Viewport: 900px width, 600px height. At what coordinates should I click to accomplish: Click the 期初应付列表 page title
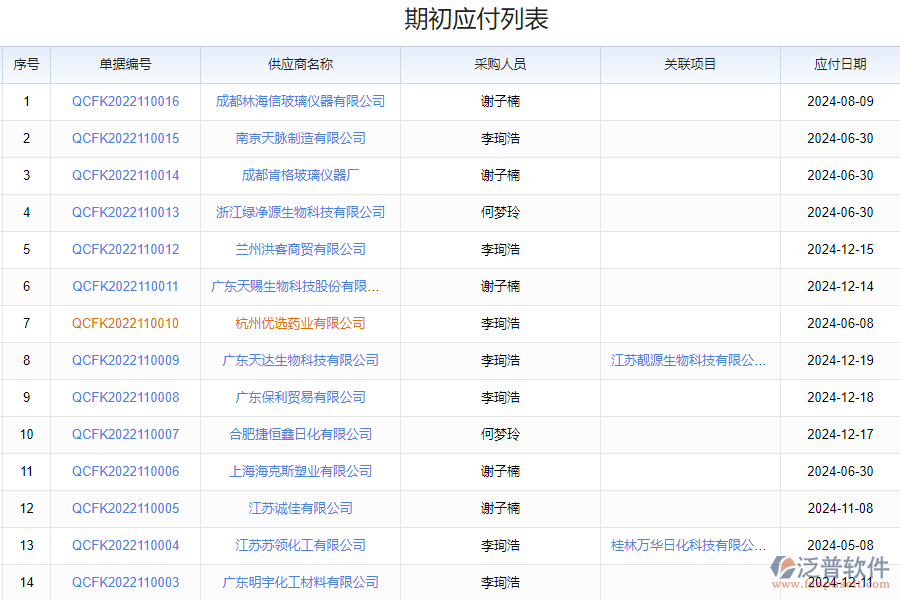(450, 18)
